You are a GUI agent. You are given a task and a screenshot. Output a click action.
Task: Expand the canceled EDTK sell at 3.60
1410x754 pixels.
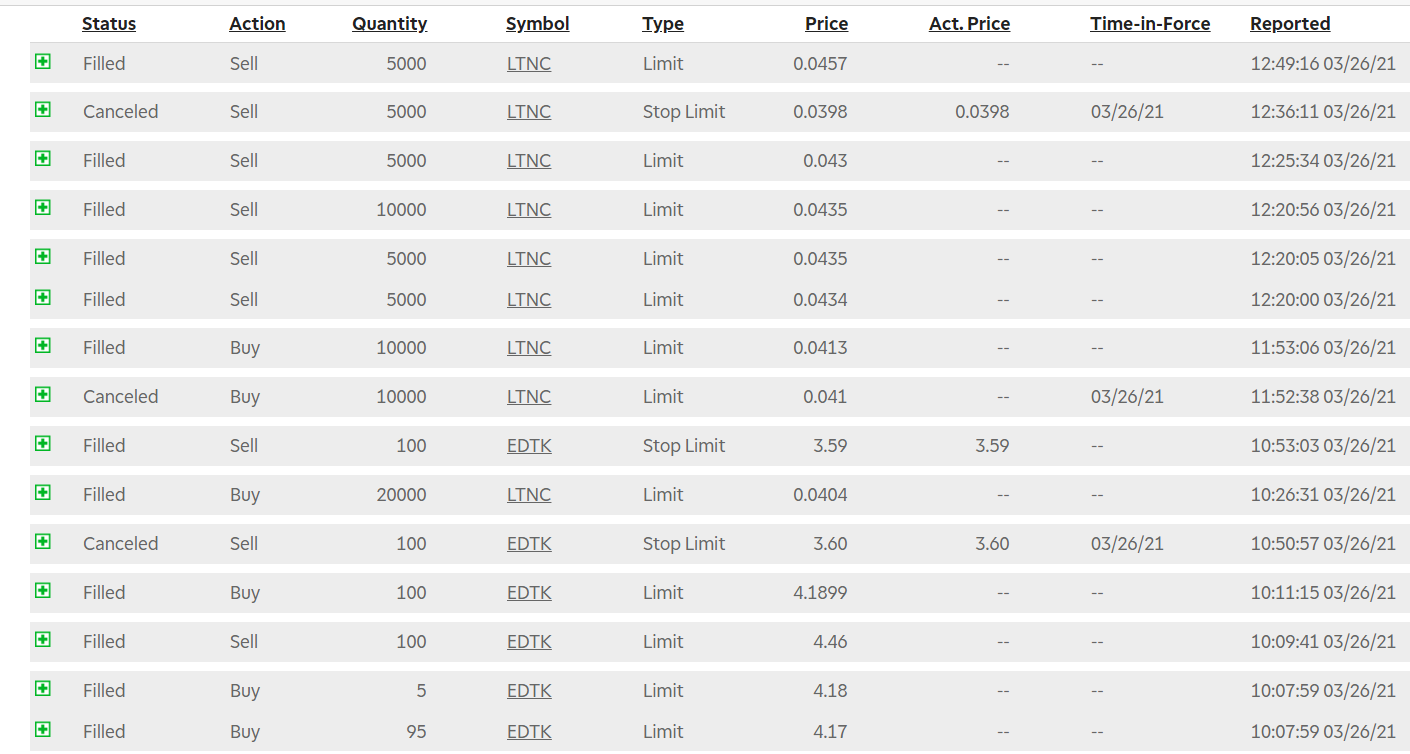tap(43, 542)
